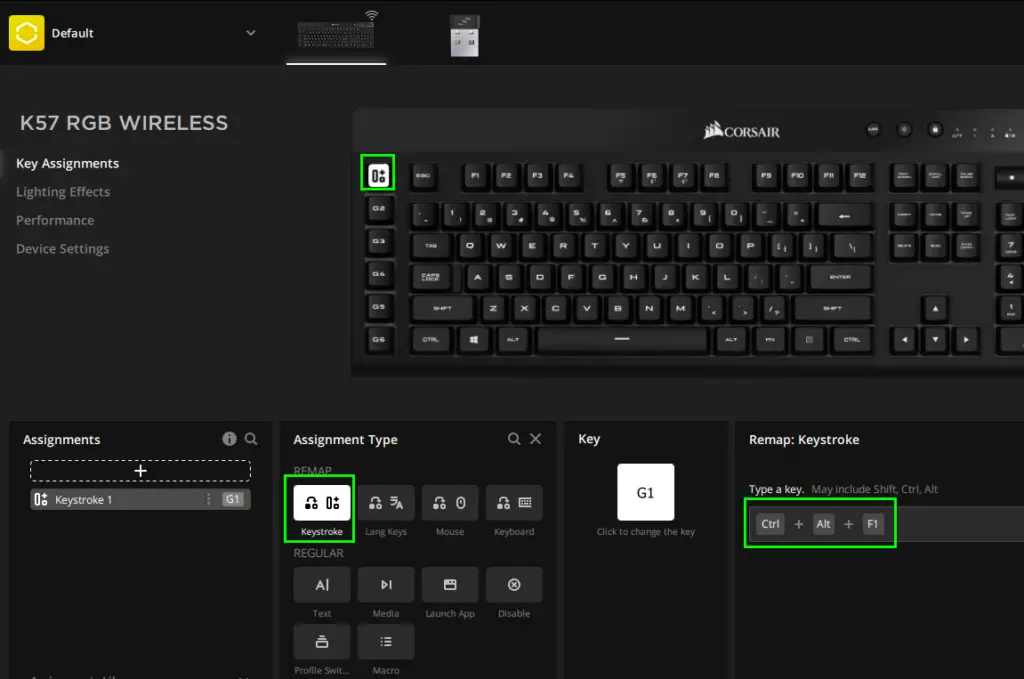
Task: Select the Windows lock button on keyboard
Action: pyautogui.click(x=935, y=130)
